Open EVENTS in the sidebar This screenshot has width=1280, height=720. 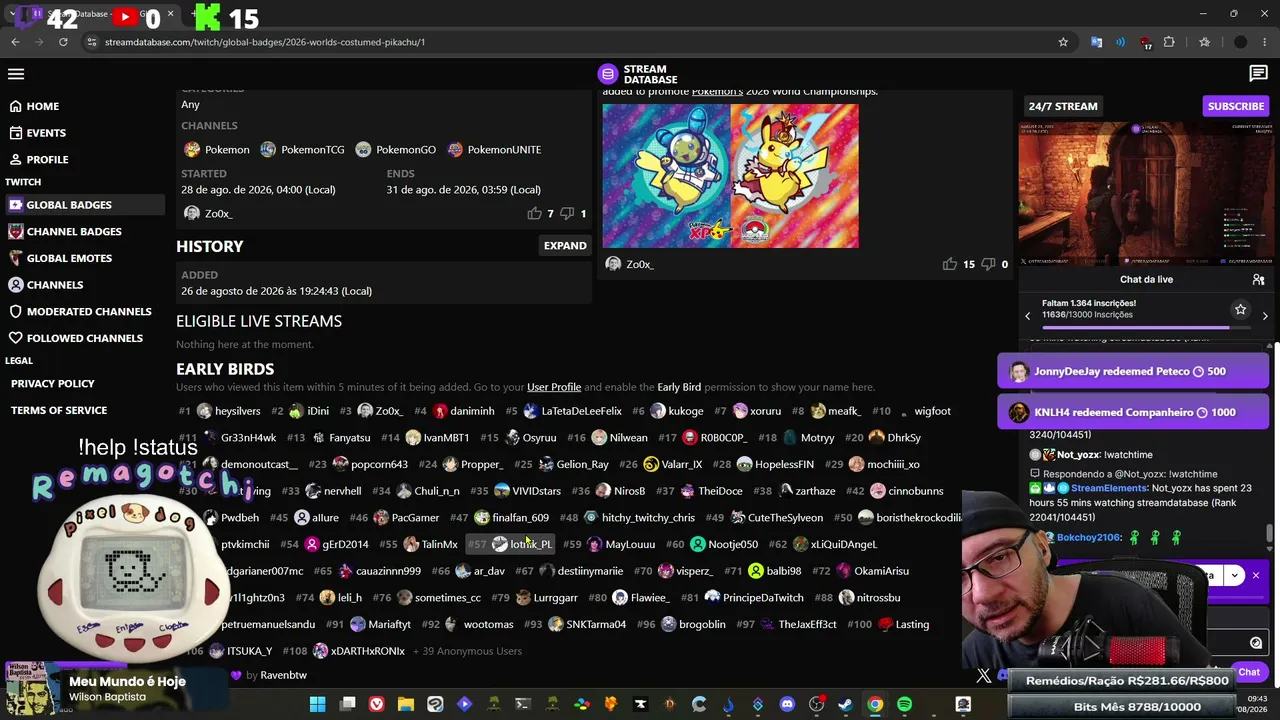[38, 133]
